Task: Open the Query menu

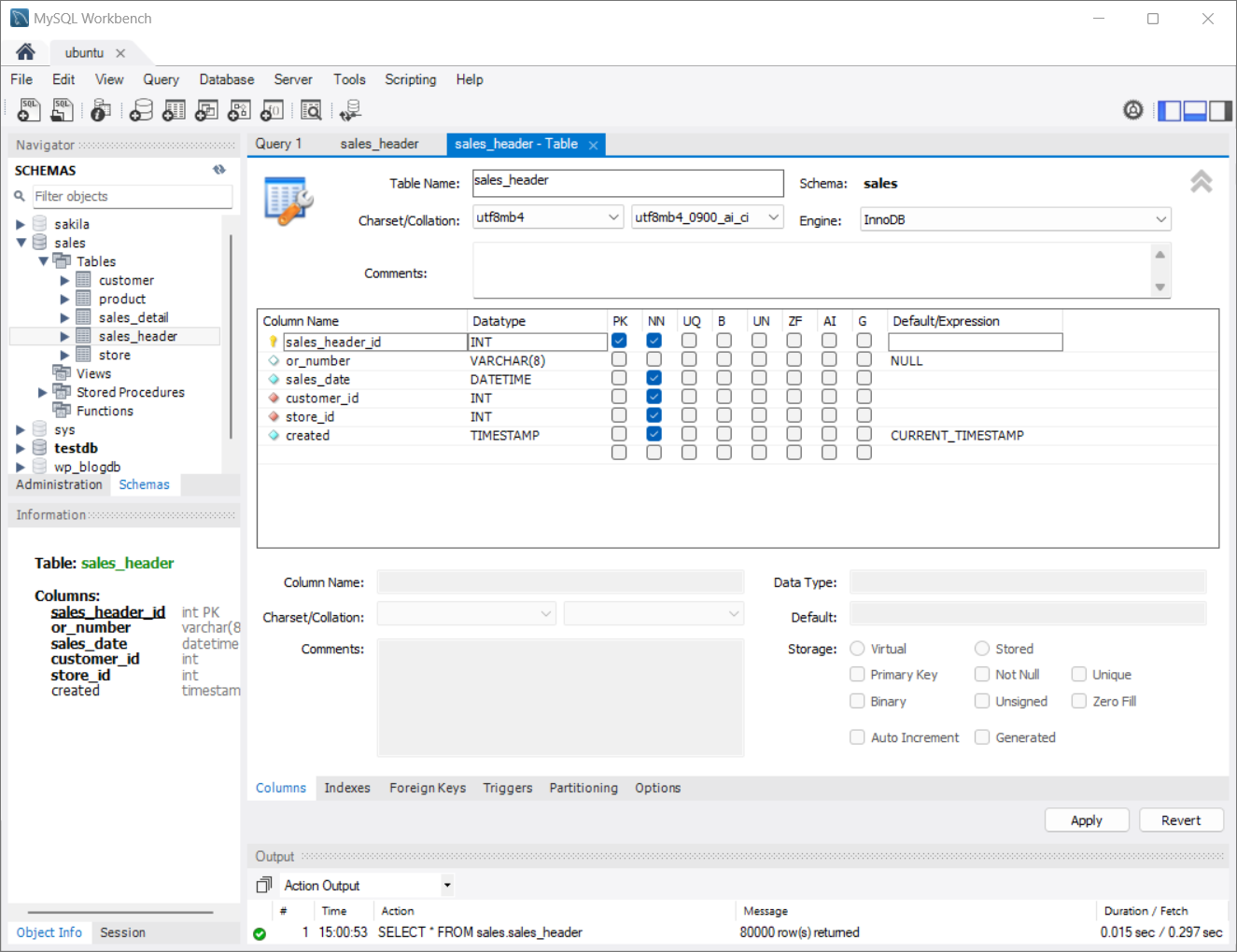Action: (161, 79)
